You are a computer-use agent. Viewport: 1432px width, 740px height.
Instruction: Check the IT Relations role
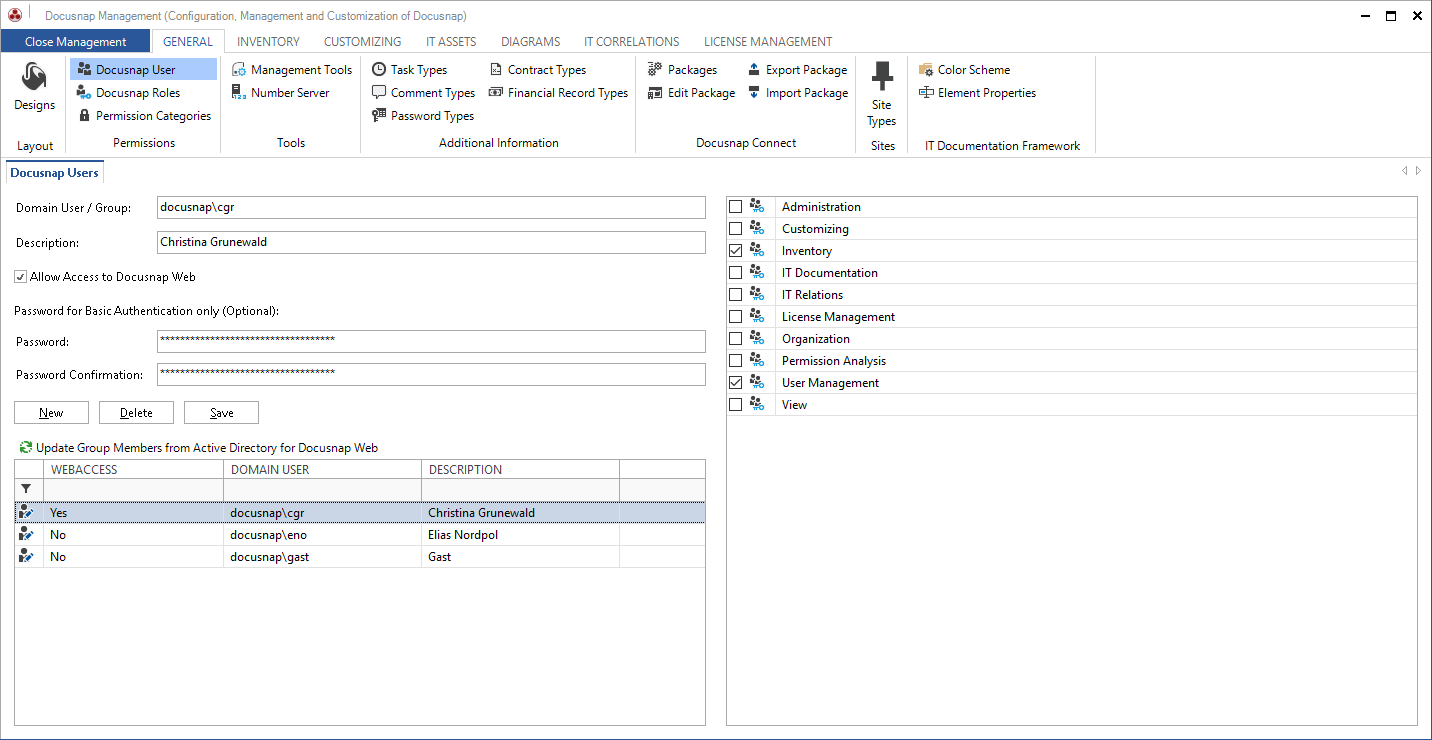pos(736,295)
